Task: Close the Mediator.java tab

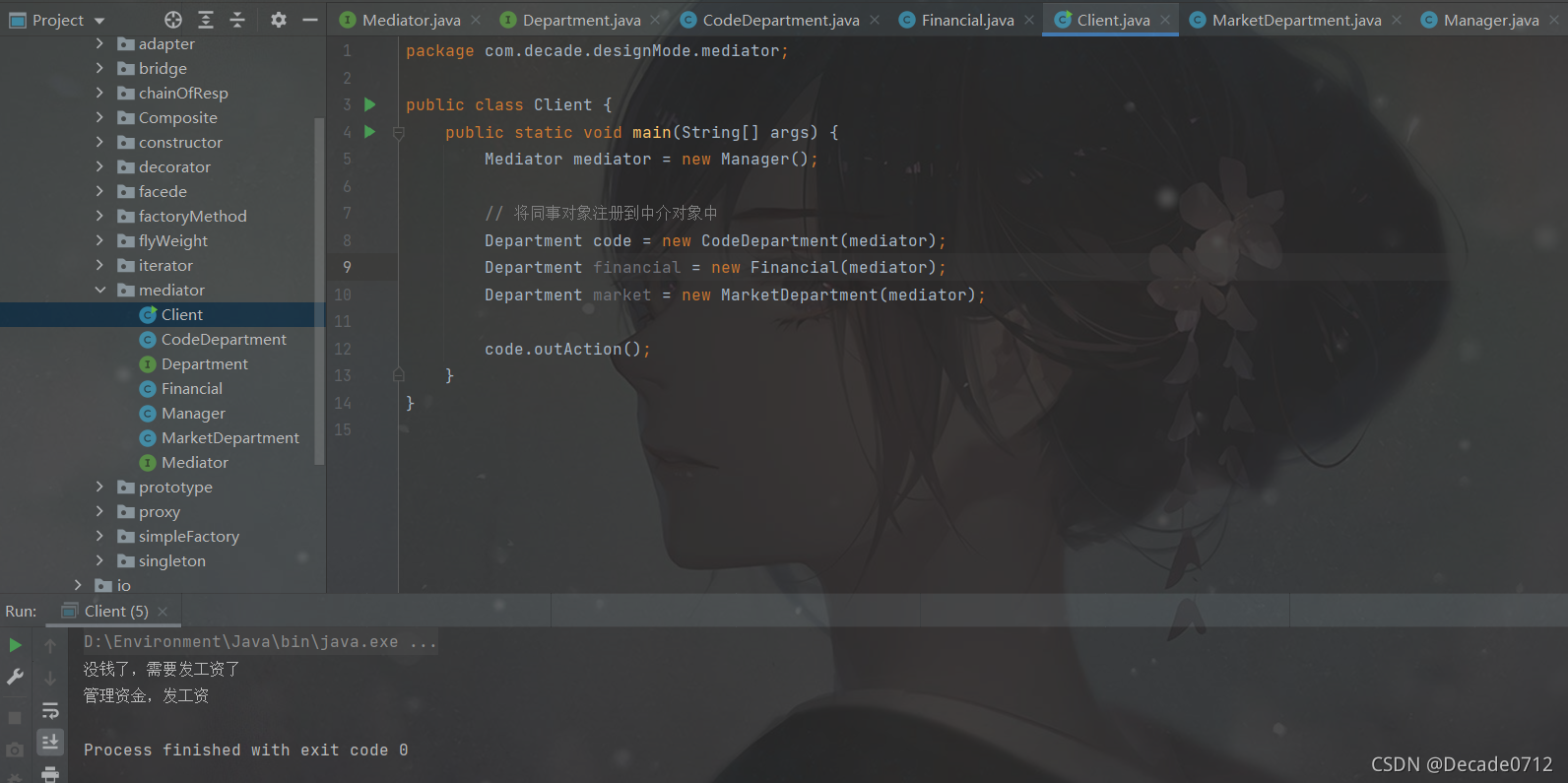Action: pos(476,20)
